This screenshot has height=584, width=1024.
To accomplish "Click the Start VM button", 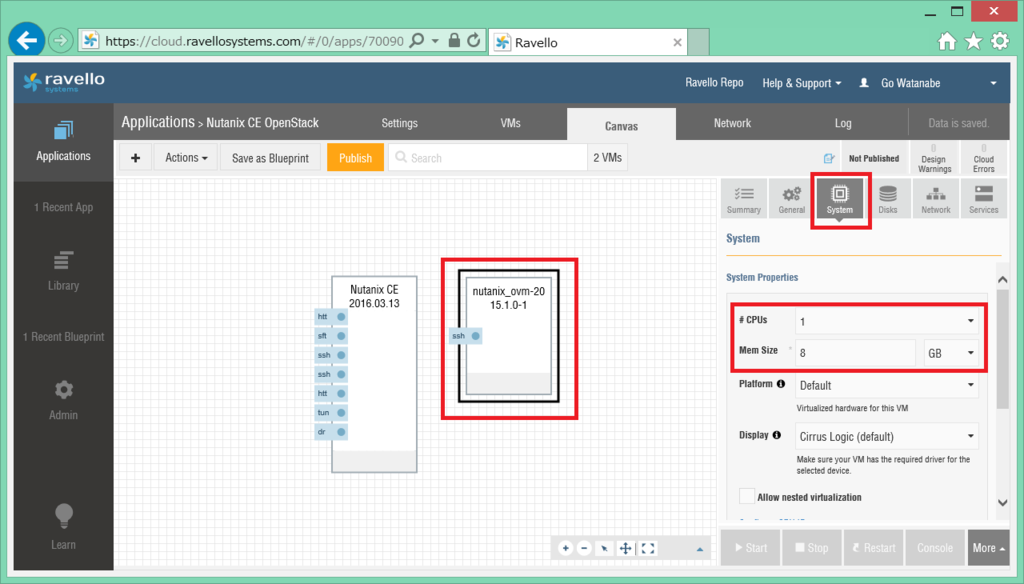I will point(750,548).
